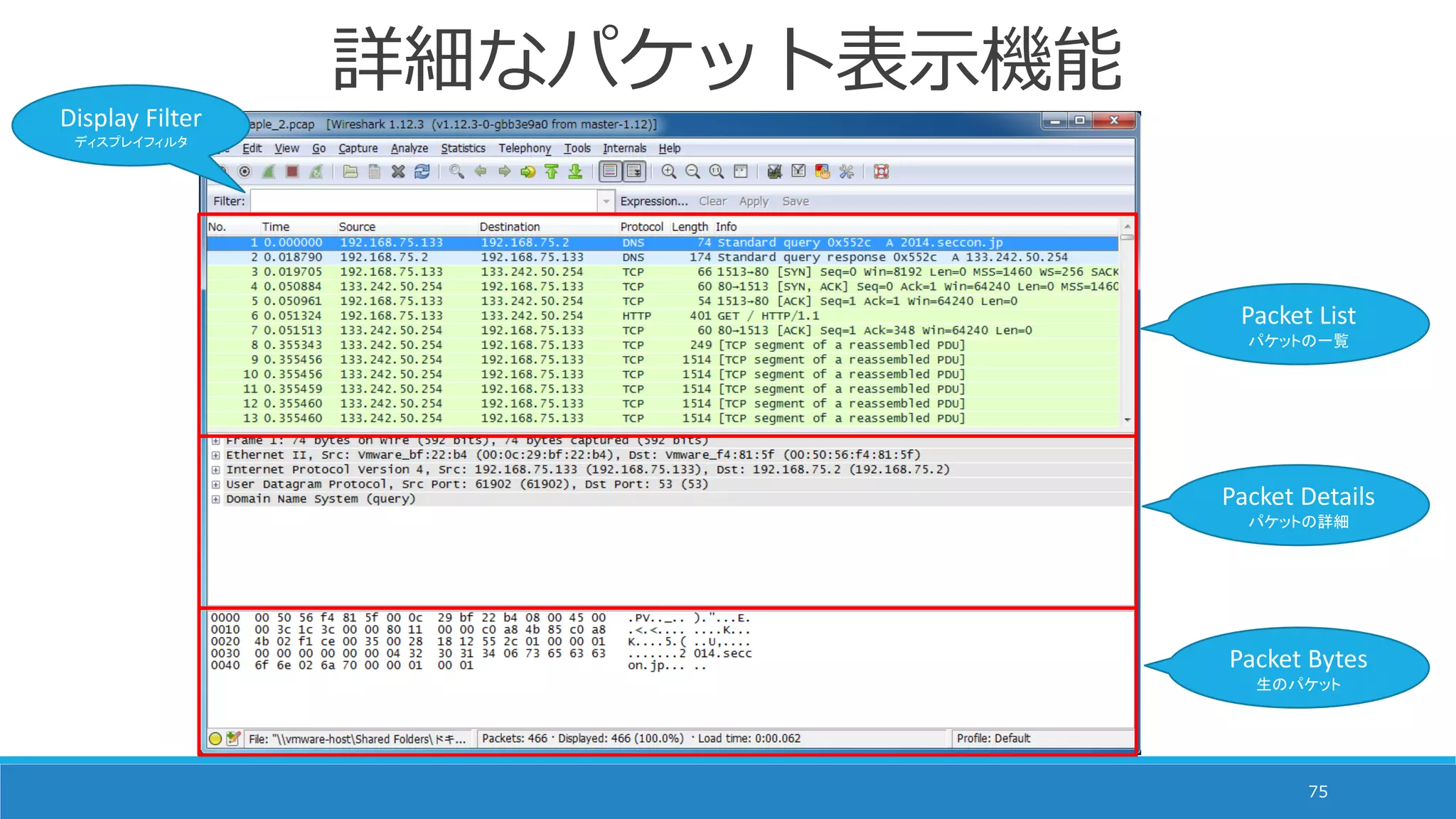
Task: Restart the running capture icon
Action: [316, 171]
